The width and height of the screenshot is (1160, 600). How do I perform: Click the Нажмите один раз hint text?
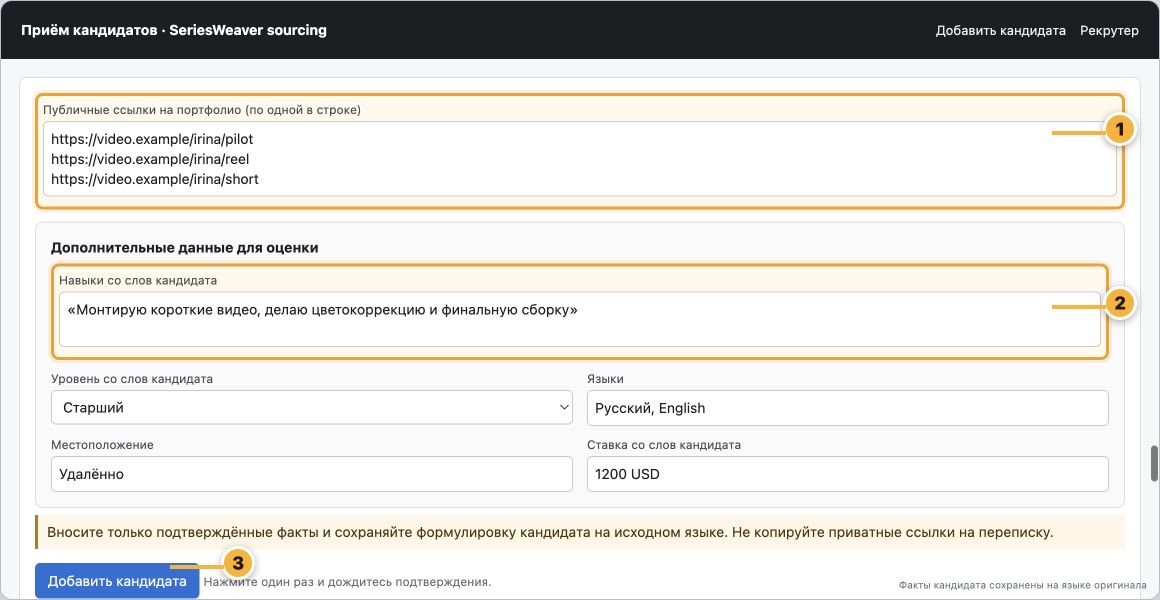point(347,582)
